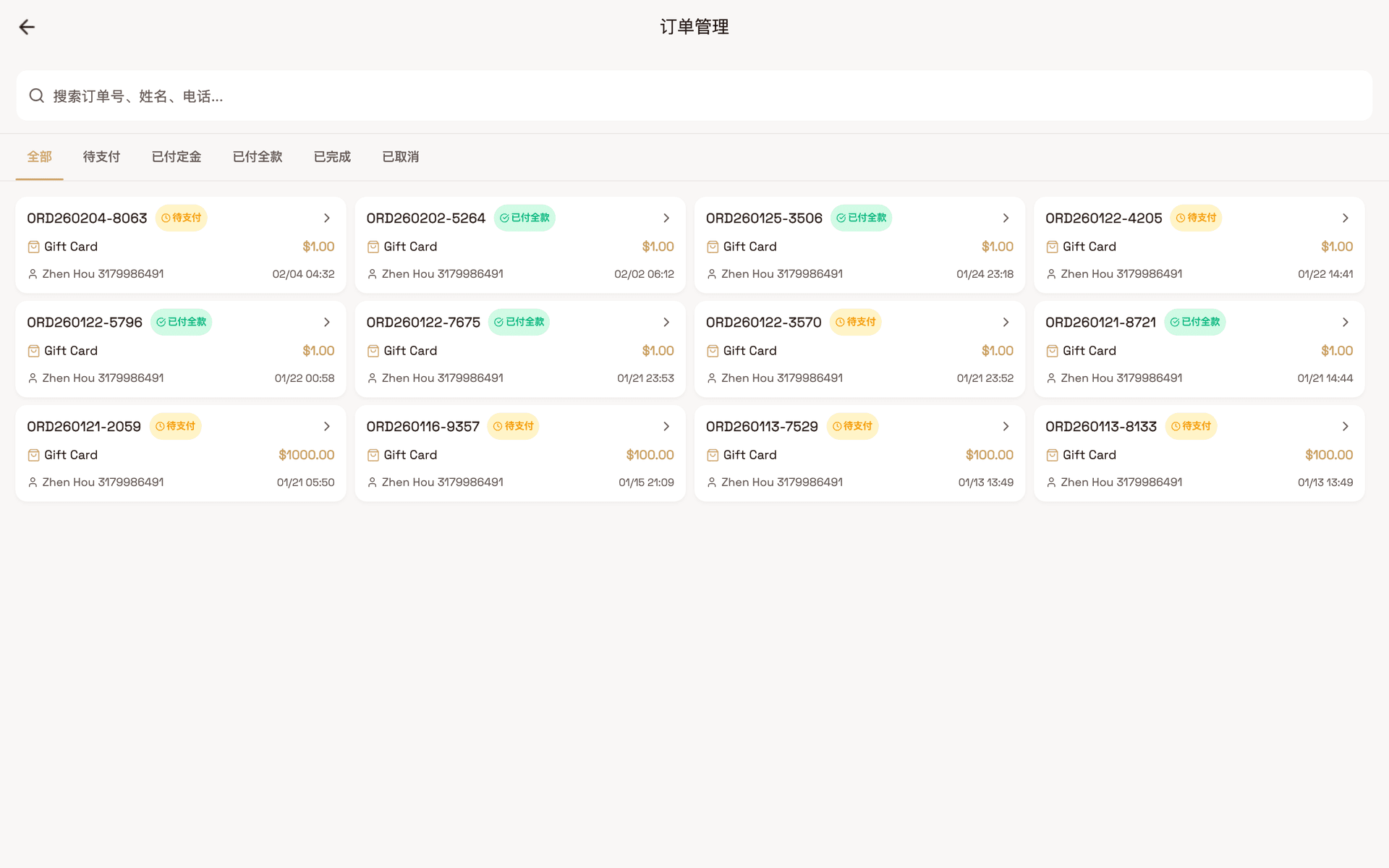Image resolution: width=1389 pixels, height=868 pixels.
Task: Click the back arrow icon
Action: coord(27,27)
